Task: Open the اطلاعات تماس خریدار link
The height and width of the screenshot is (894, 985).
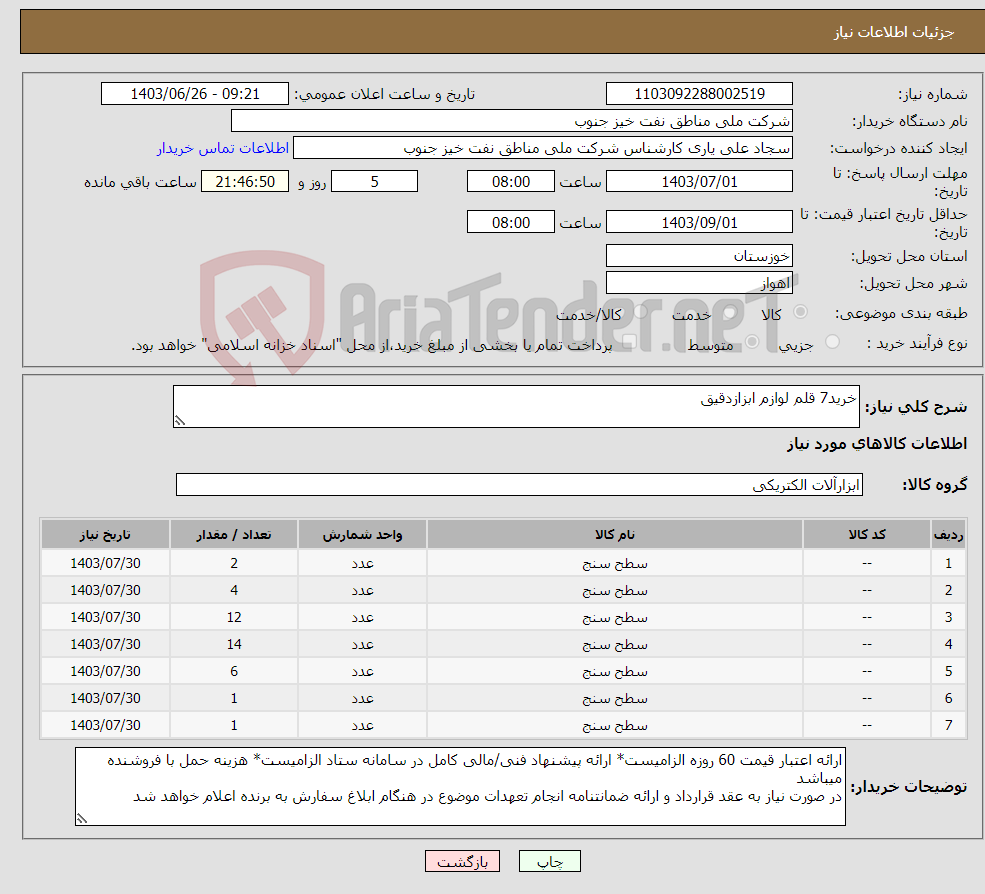Action: pos(223,148)
